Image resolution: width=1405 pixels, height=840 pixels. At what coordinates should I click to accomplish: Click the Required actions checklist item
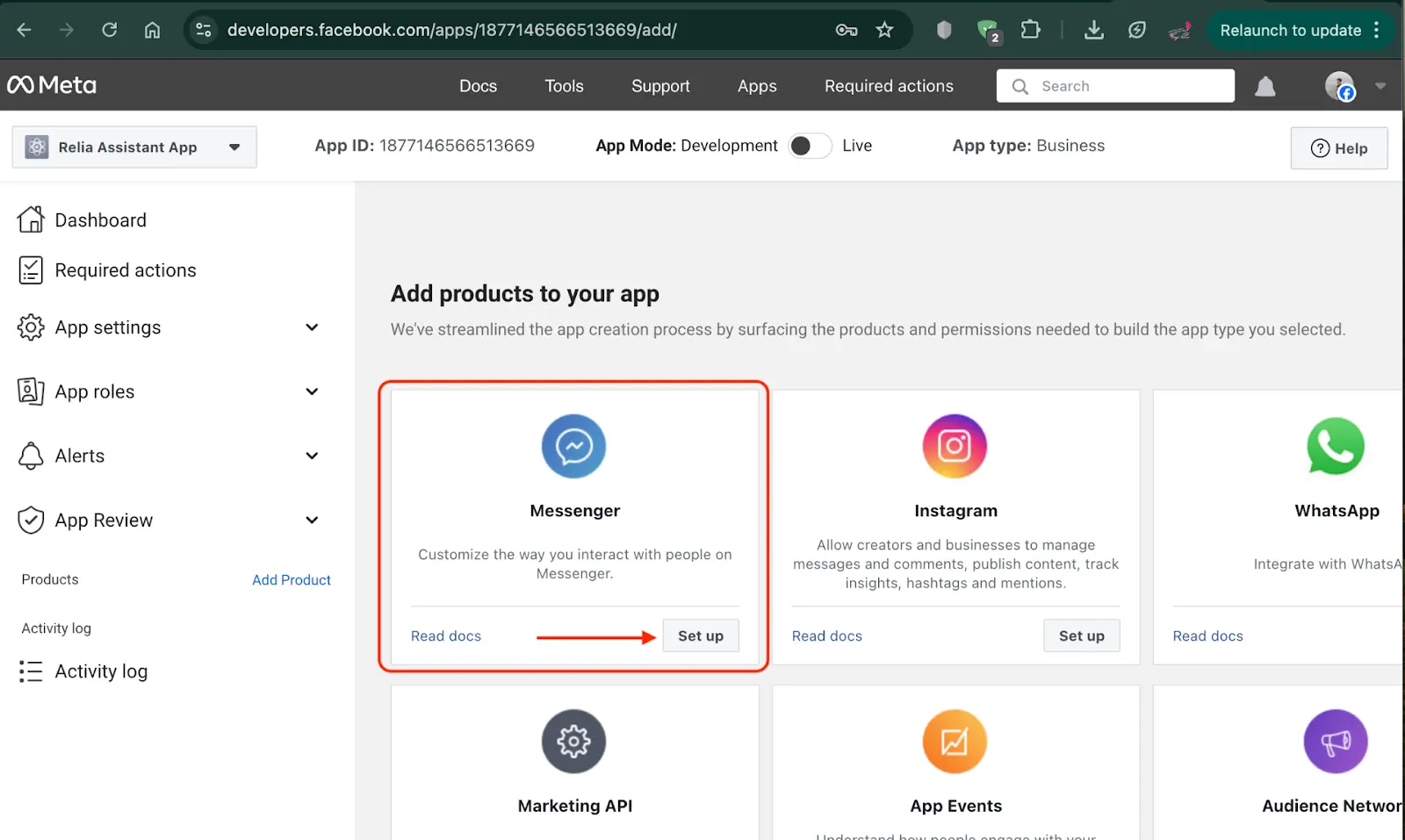click(126, 270)
